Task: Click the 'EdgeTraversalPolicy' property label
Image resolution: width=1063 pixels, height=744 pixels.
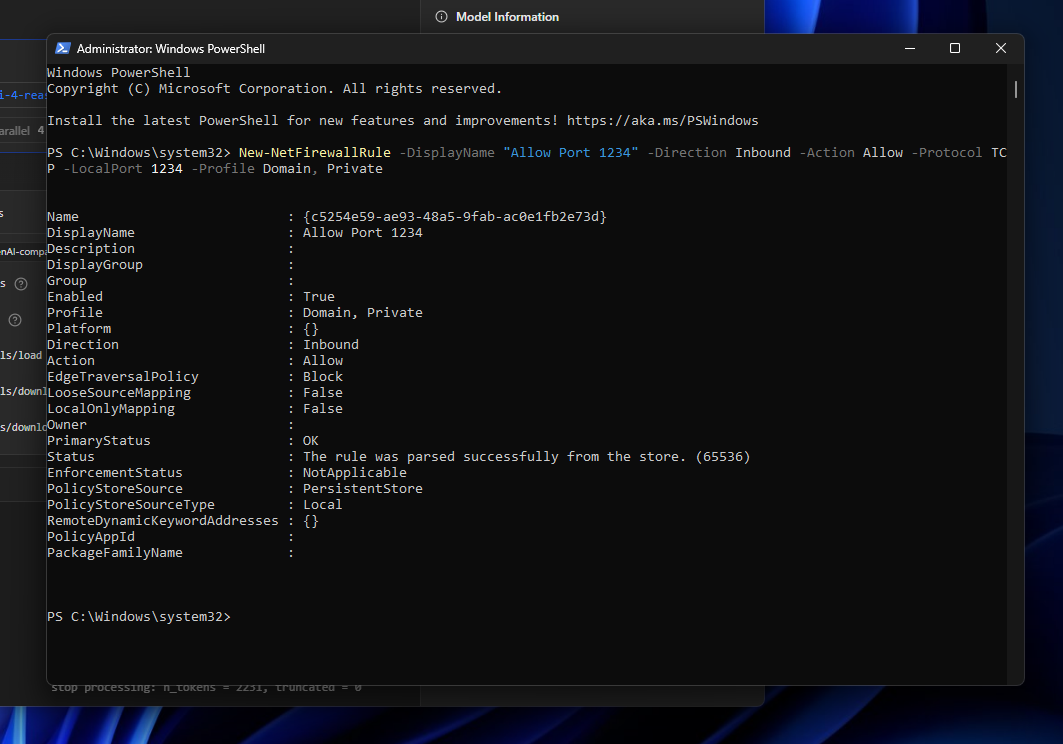Action: tap(123, 376)
